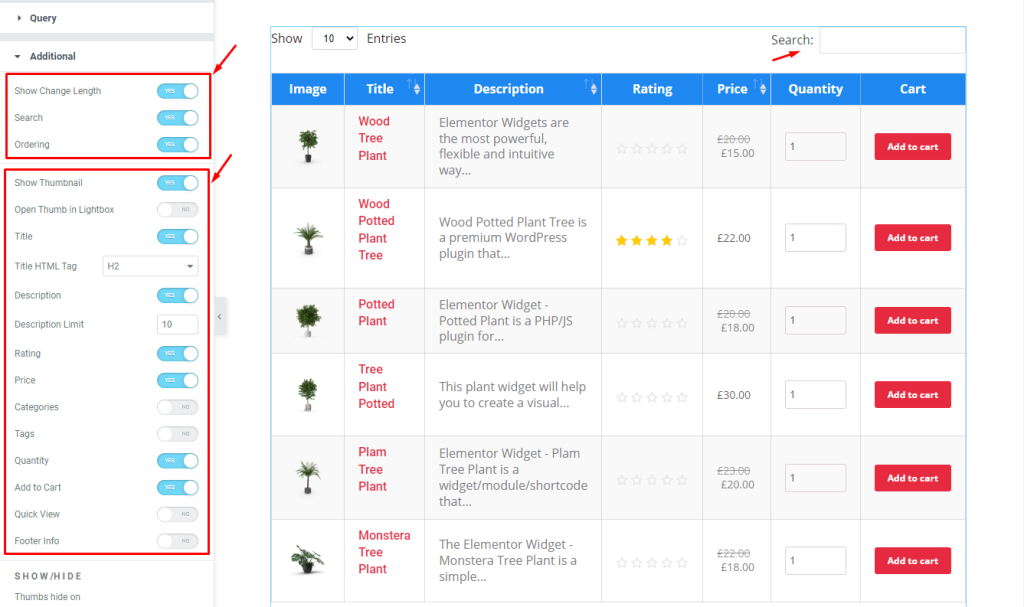Click star rating of Plam Tree Plant

[x=652, y=480]
